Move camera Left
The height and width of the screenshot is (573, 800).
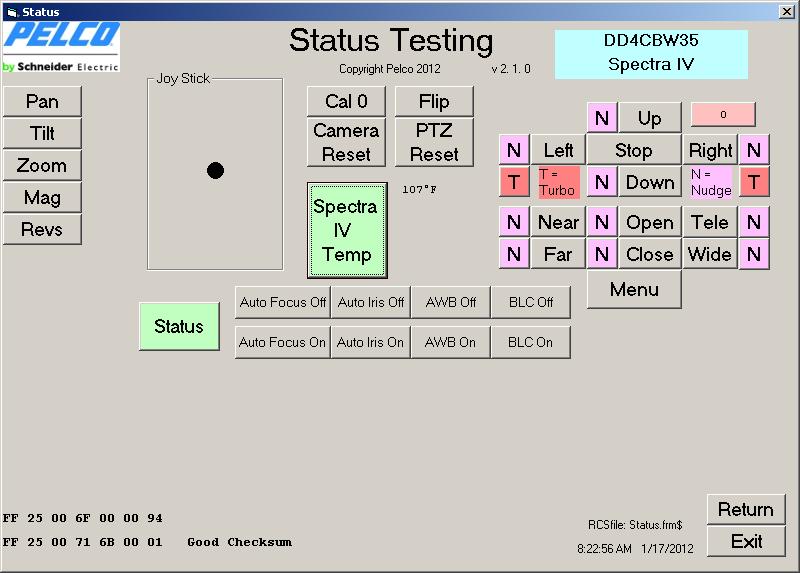click(x=558, y=150)
